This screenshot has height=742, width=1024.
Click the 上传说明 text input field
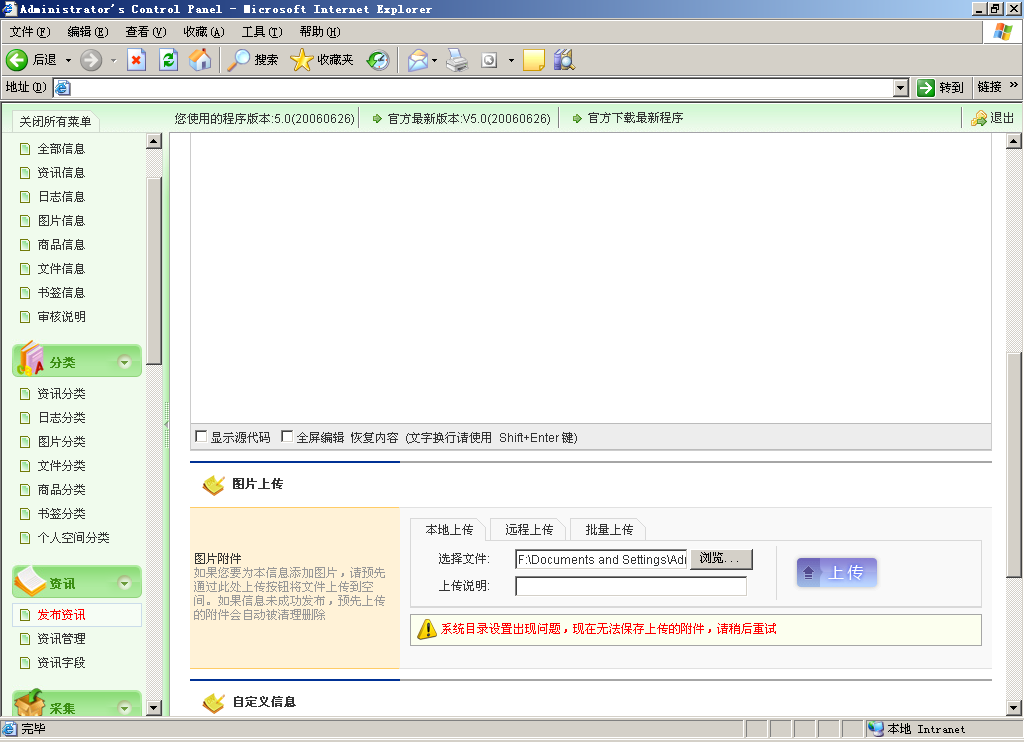point(631,586)
